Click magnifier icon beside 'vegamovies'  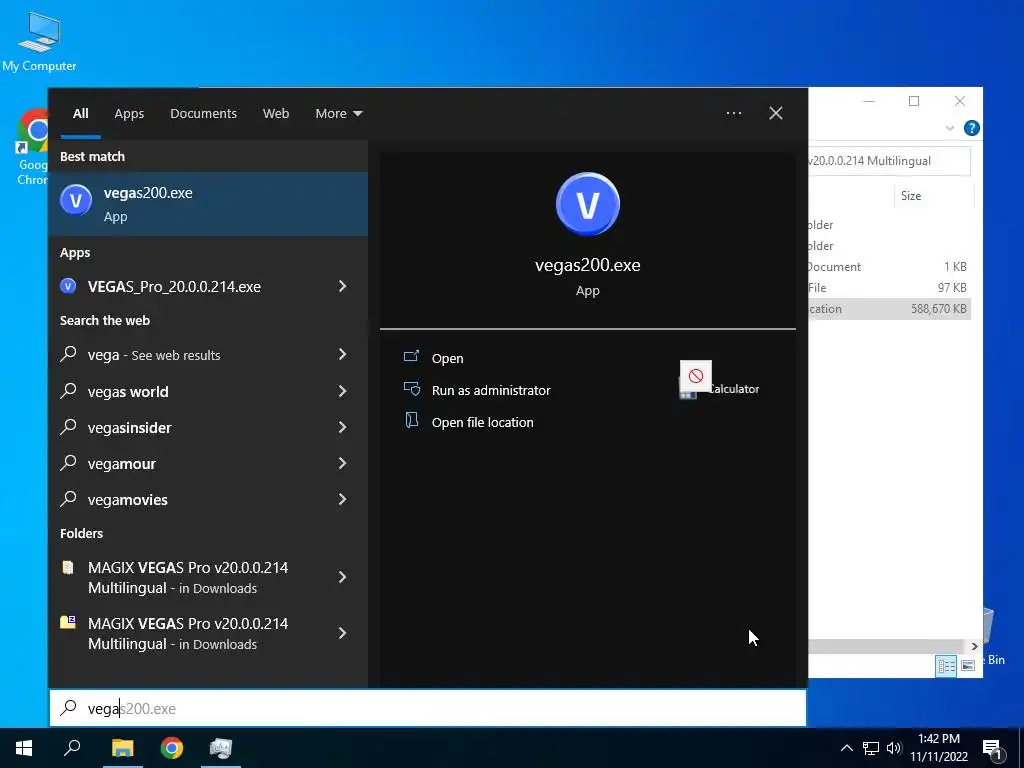pos(69,498)
